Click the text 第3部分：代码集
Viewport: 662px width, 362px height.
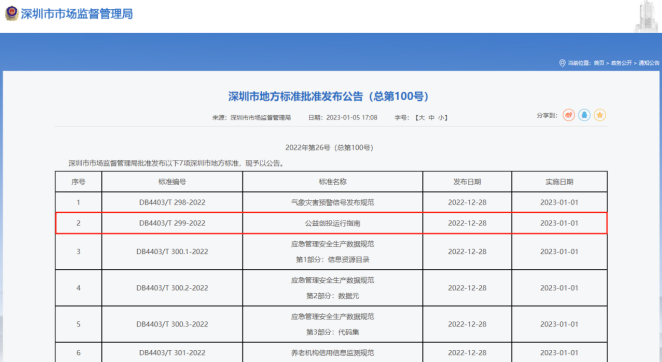pyautogui.click(x=333, y=332)
